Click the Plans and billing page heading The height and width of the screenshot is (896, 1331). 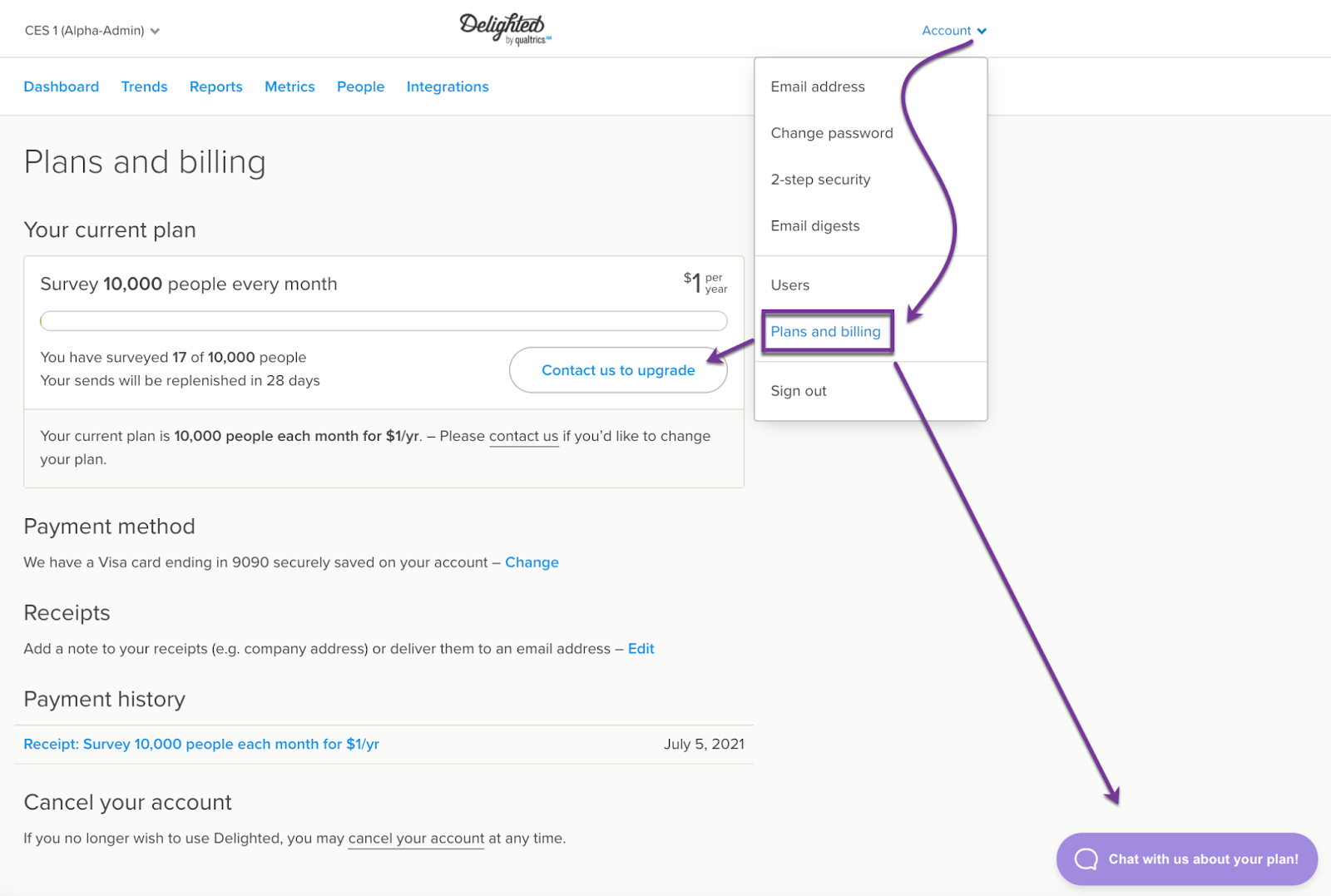[145, 162]
